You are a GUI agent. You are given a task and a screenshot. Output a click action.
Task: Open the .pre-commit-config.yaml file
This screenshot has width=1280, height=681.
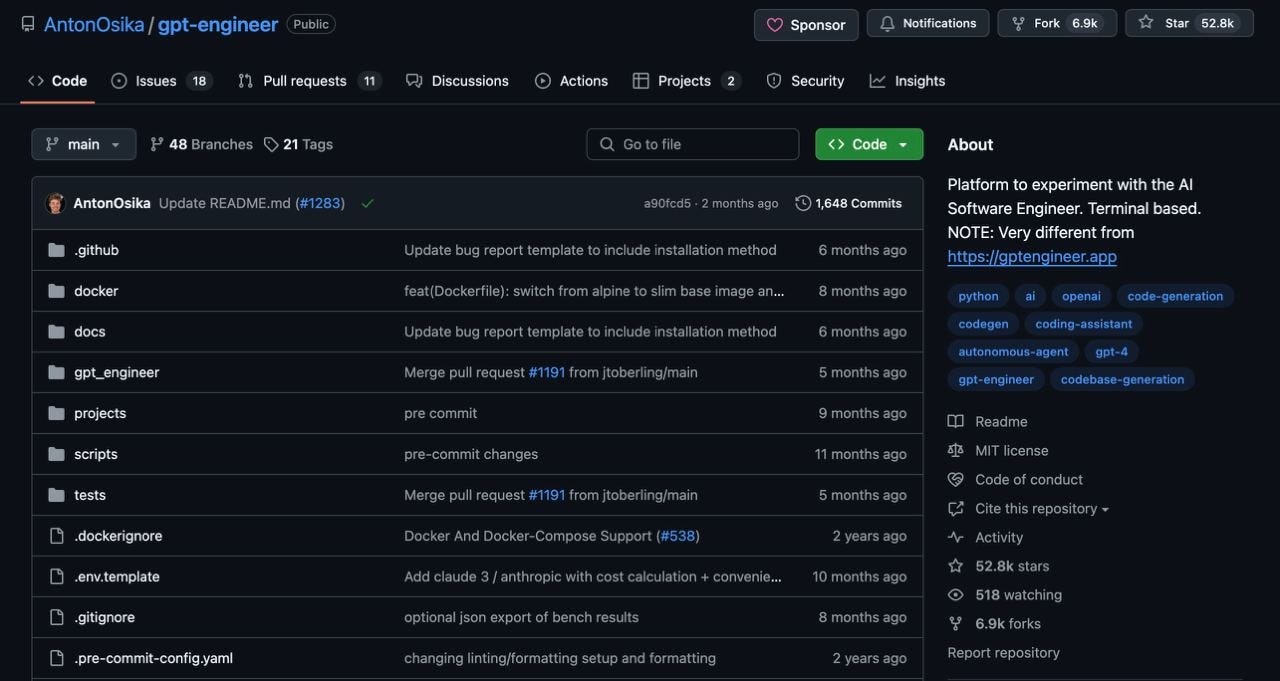[x=154, y=658]
